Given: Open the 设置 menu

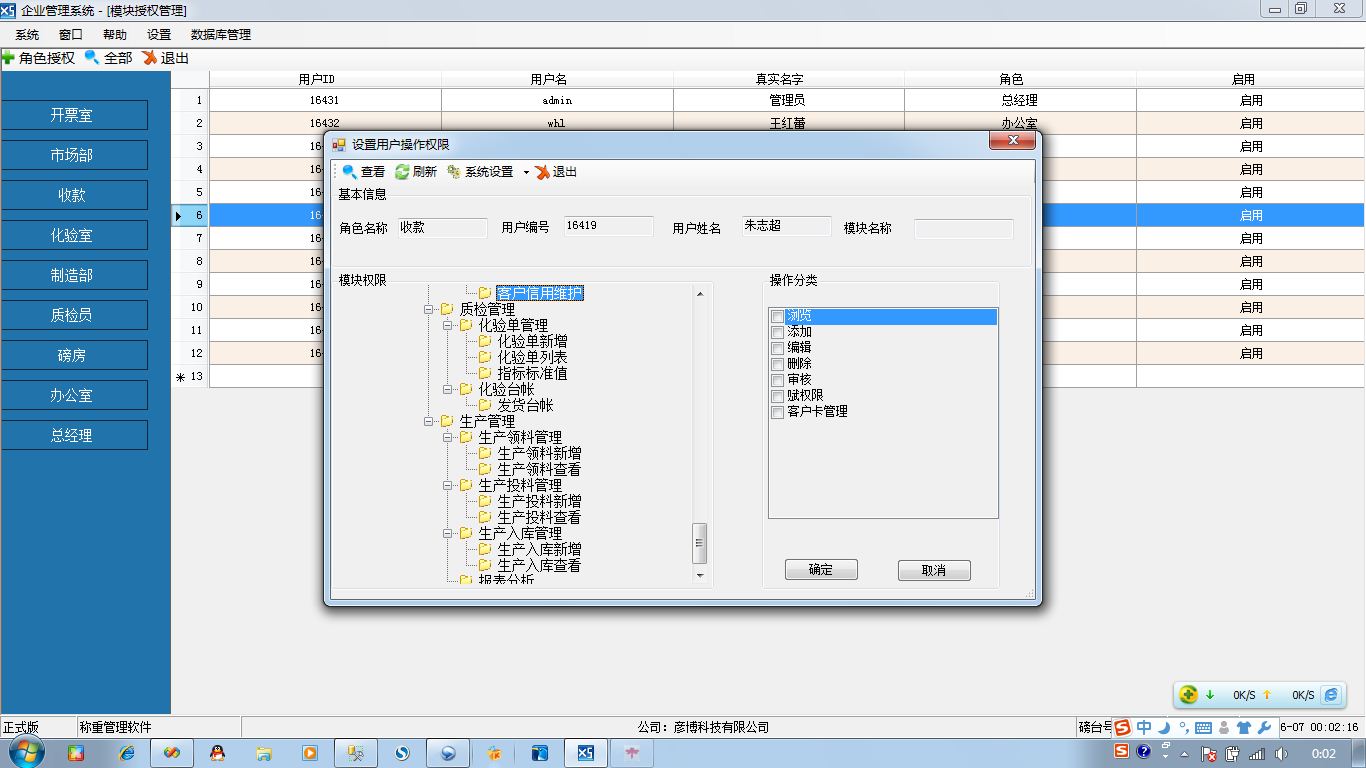Looking at the screenshot, I should tap(159, 35).
